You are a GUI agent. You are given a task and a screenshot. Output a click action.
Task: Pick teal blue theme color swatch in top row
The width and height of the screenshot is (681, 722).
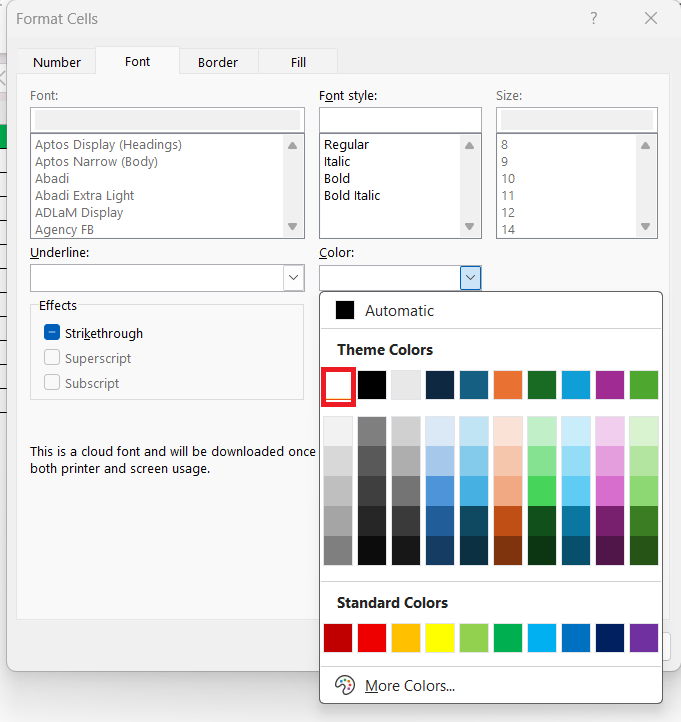tap(474, 385)
